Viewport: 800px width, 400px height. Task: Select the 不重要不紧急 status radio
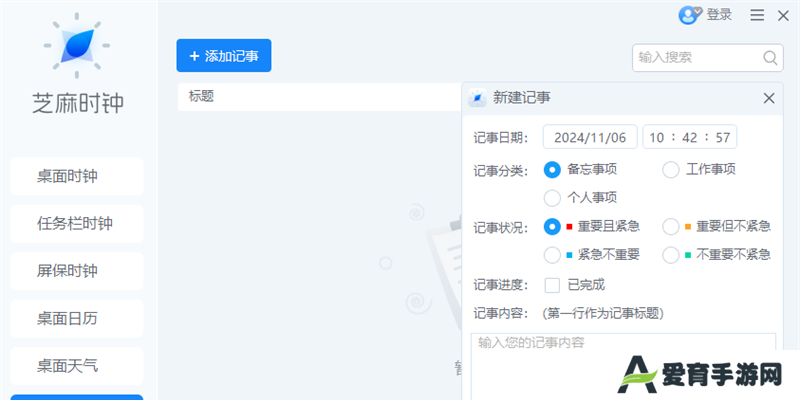click(670, 255)
